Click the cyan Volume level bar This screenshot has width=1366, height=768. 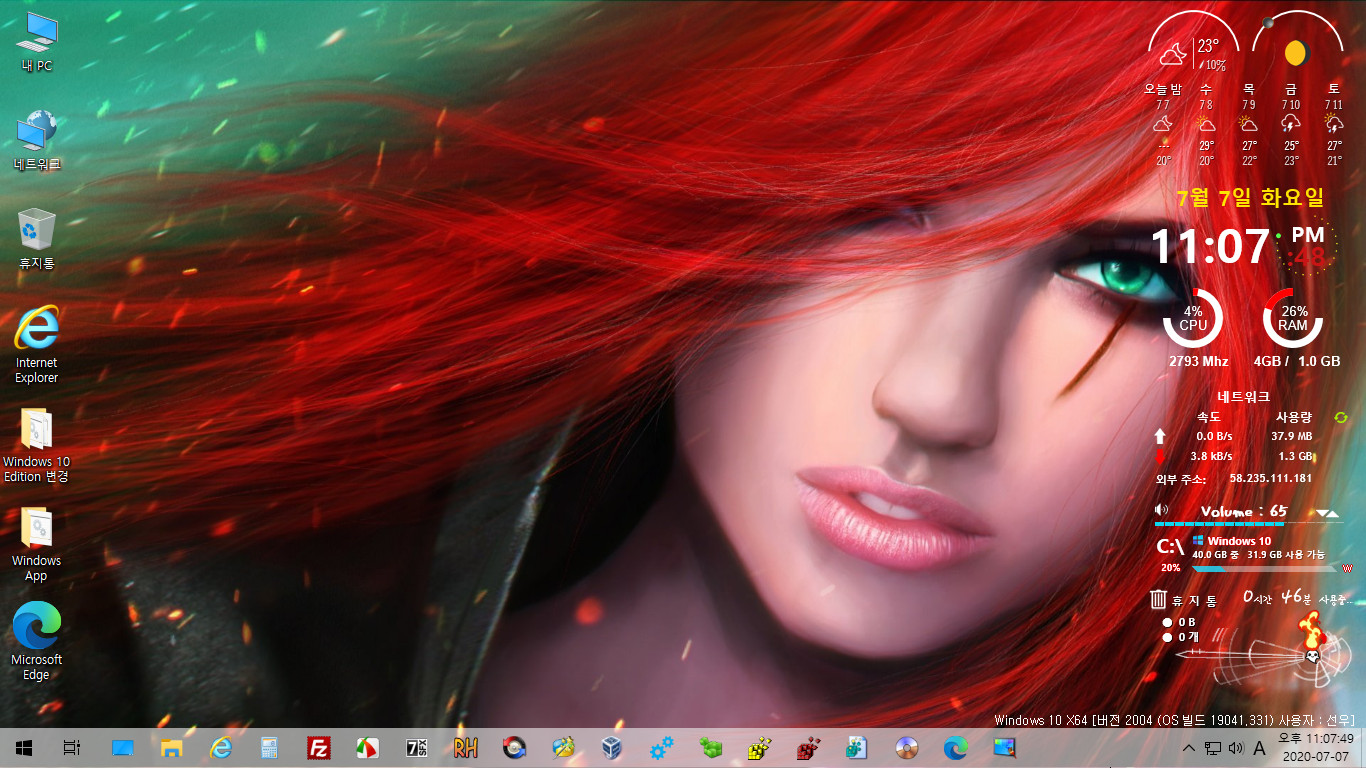point(1221,522)
